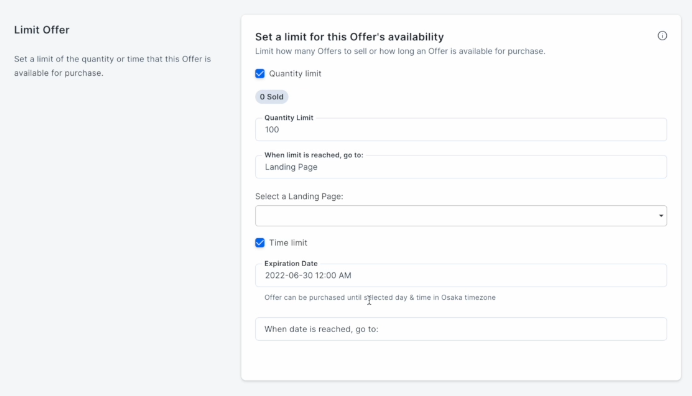Uncheck the Time limit checkbox
692x396 pixels.
(260, 243)
